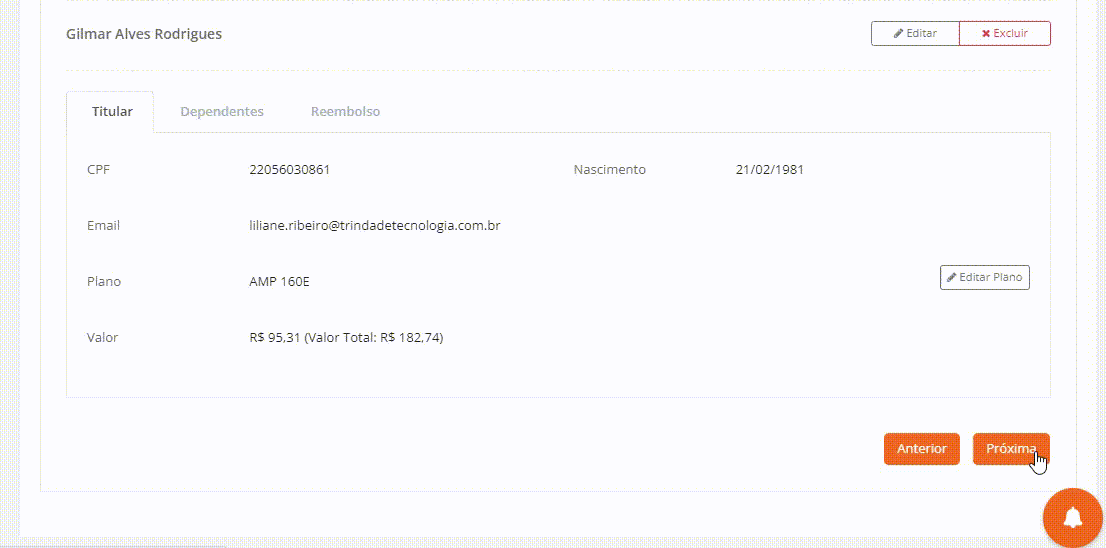The width and height of the screenshot is (1106, 548).
Task: Click the CPF number 22056030861
Action: (289, 170)
